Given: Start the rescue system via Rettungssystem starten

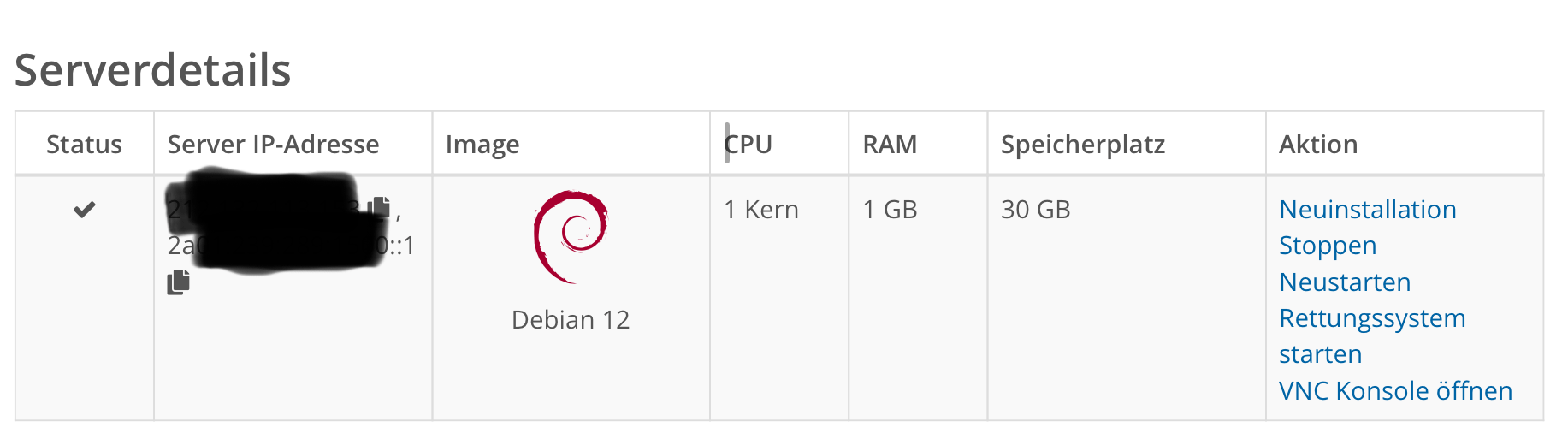Looking at the screenshot, I should 1372,336.
